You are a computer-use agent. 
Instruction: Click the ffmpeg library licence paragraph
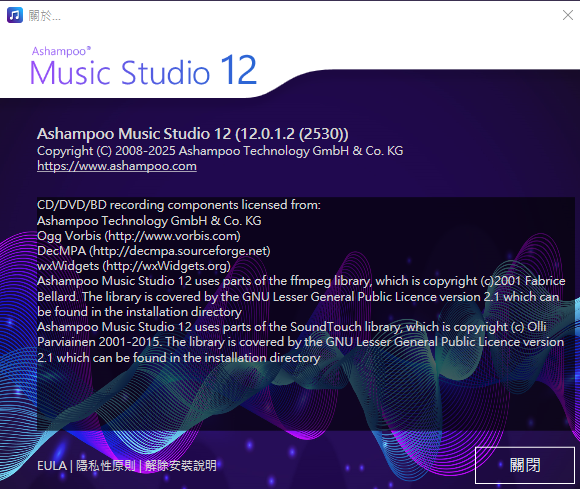click(x=301, y=297)
